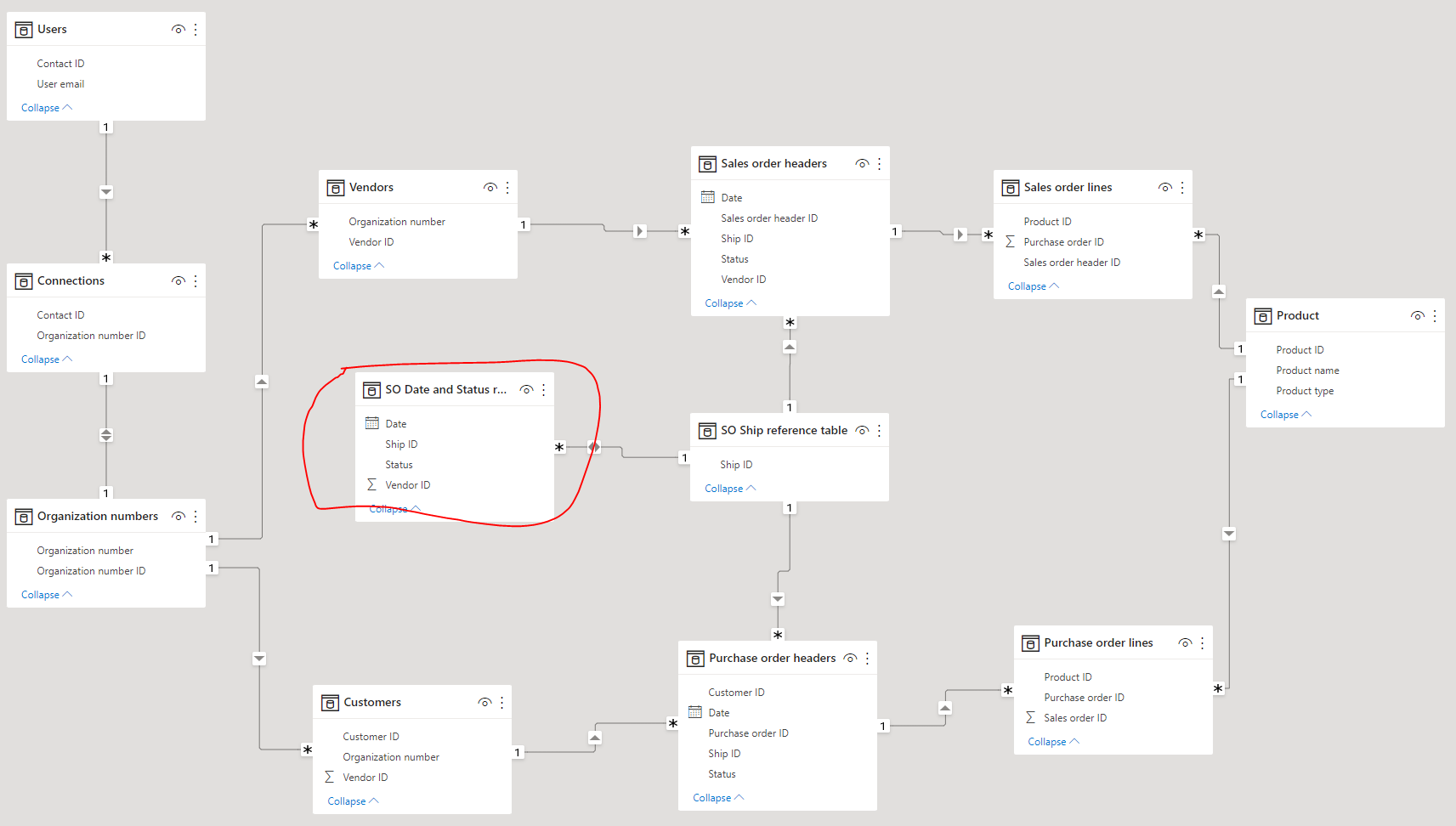Collapse the Sales order headers table

(x=731, y=303)
